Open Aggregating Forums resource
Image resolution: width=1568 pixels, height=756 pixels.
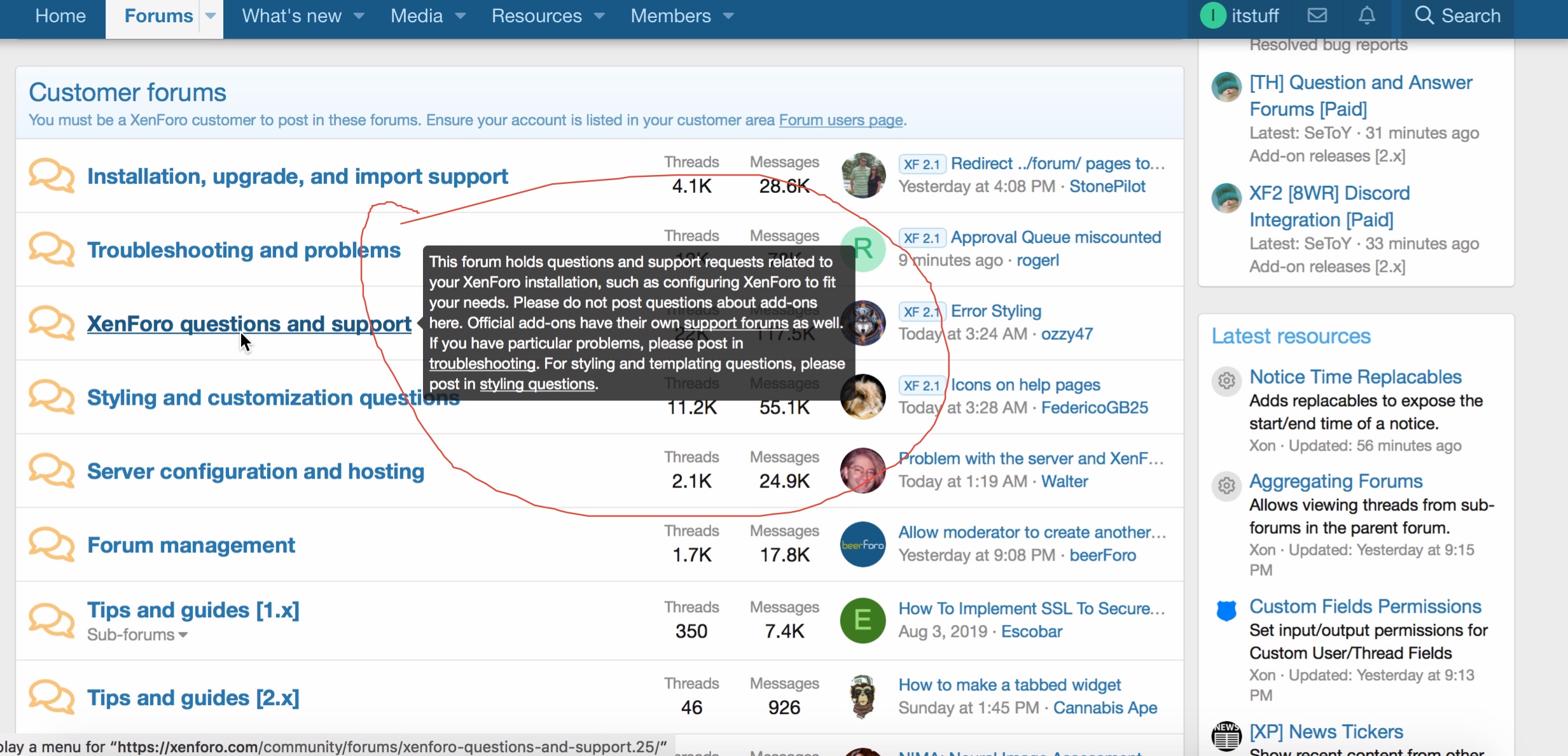[1336, 481]
